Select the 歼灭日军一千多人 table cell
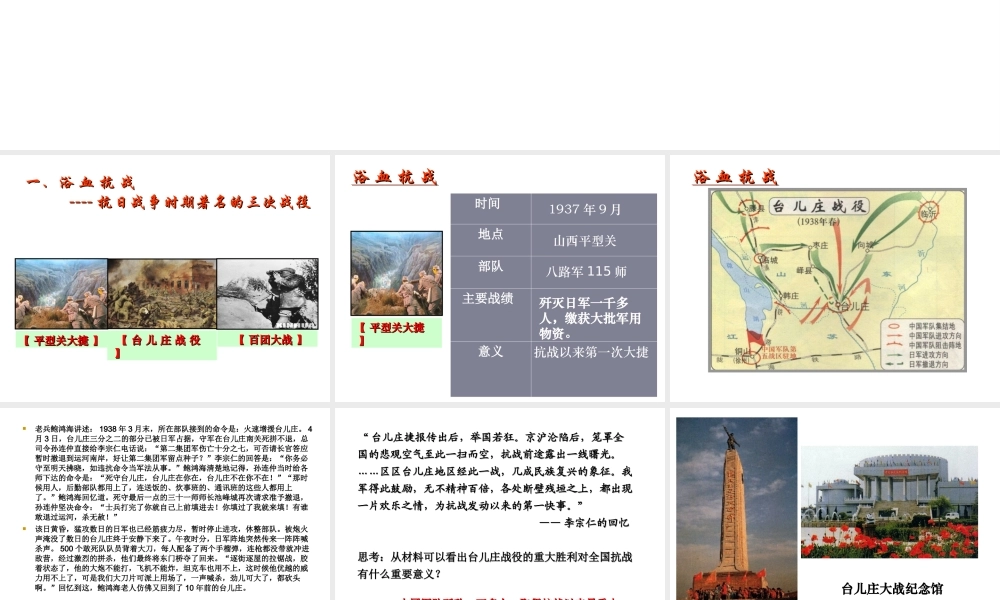Screen dimensions: 1000x600 [594, 315]
